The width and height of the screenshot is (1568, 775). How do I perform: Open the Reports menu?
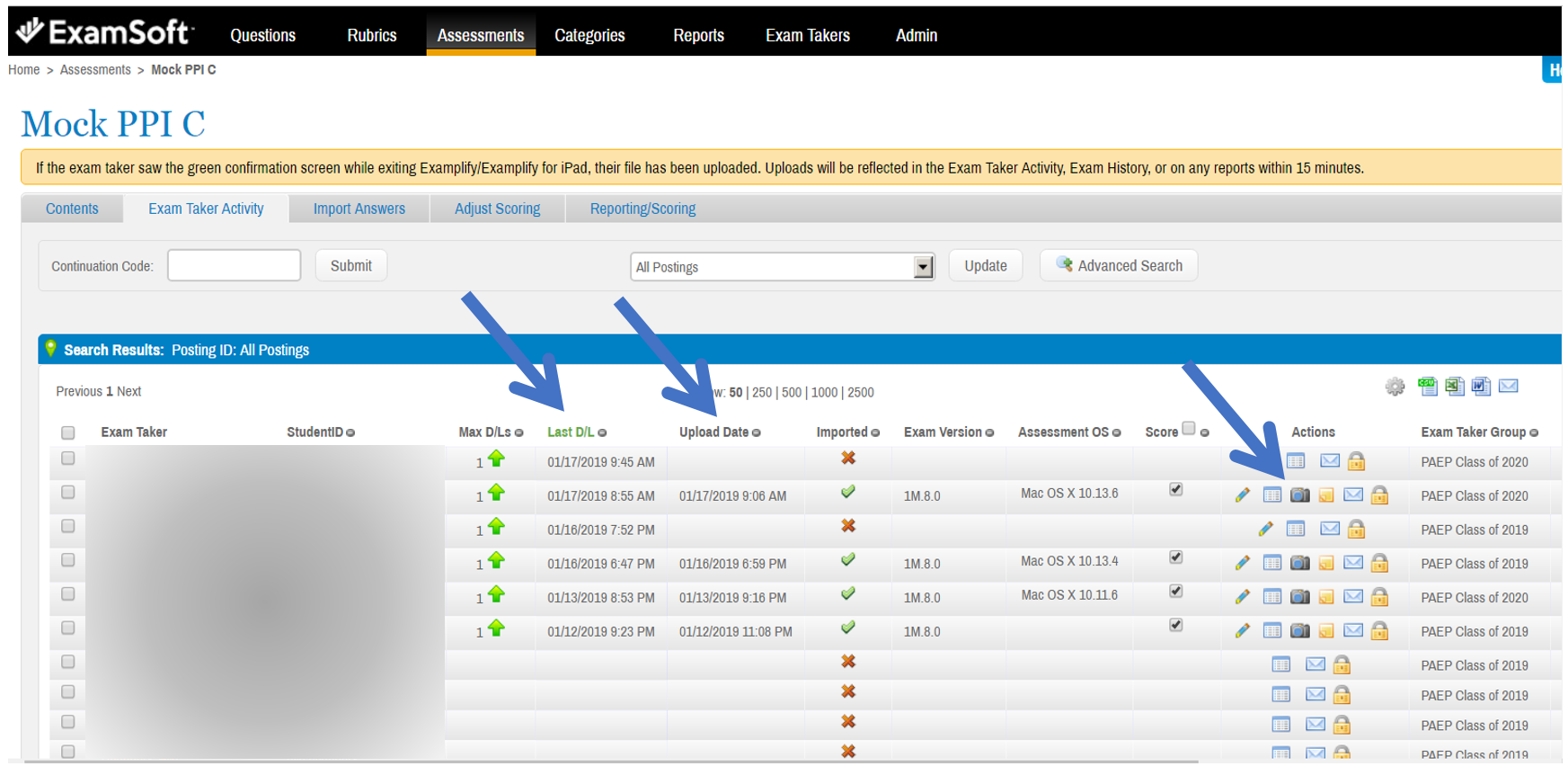point(698,35)
